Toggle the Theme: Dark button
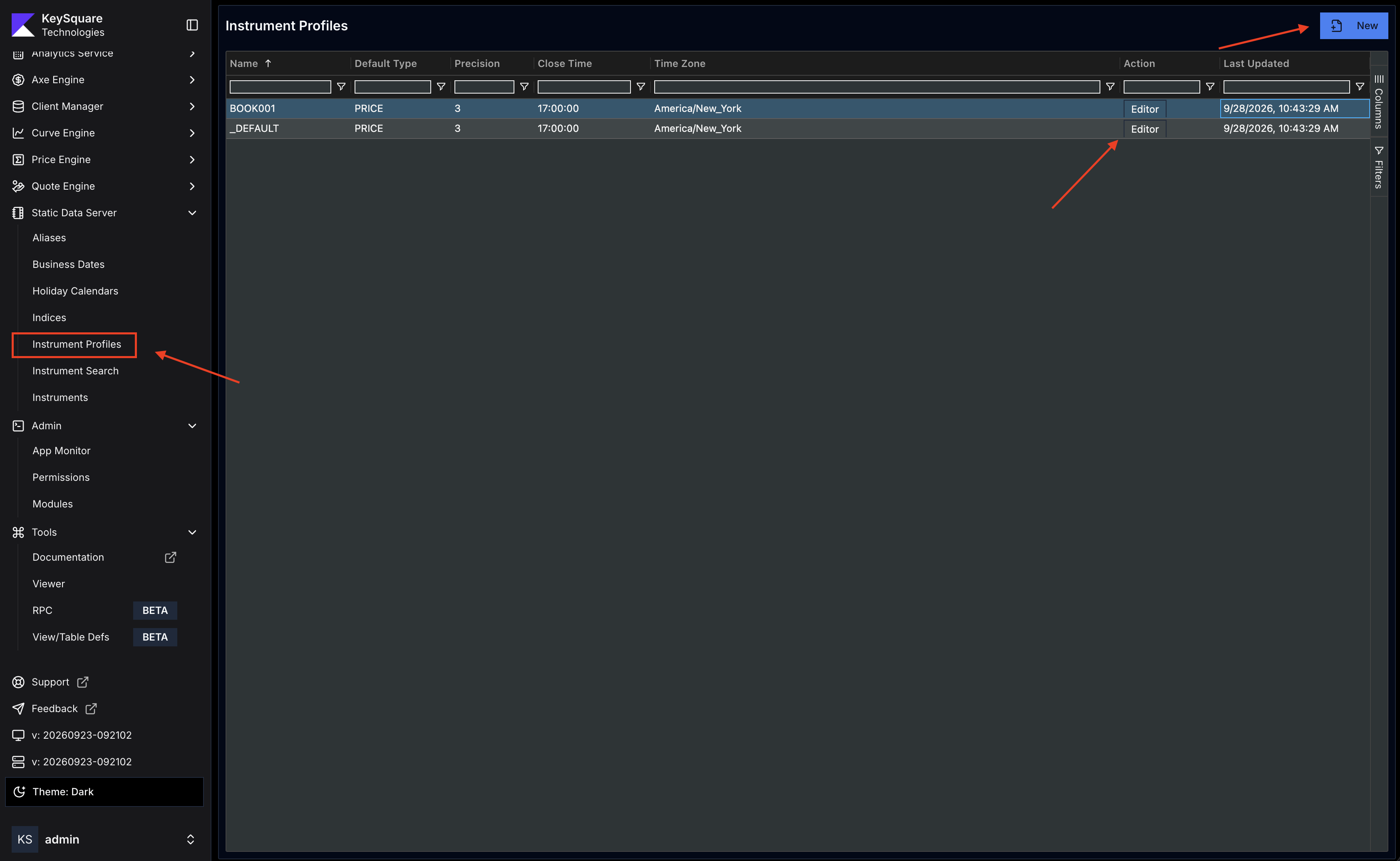 click(104, 792)
